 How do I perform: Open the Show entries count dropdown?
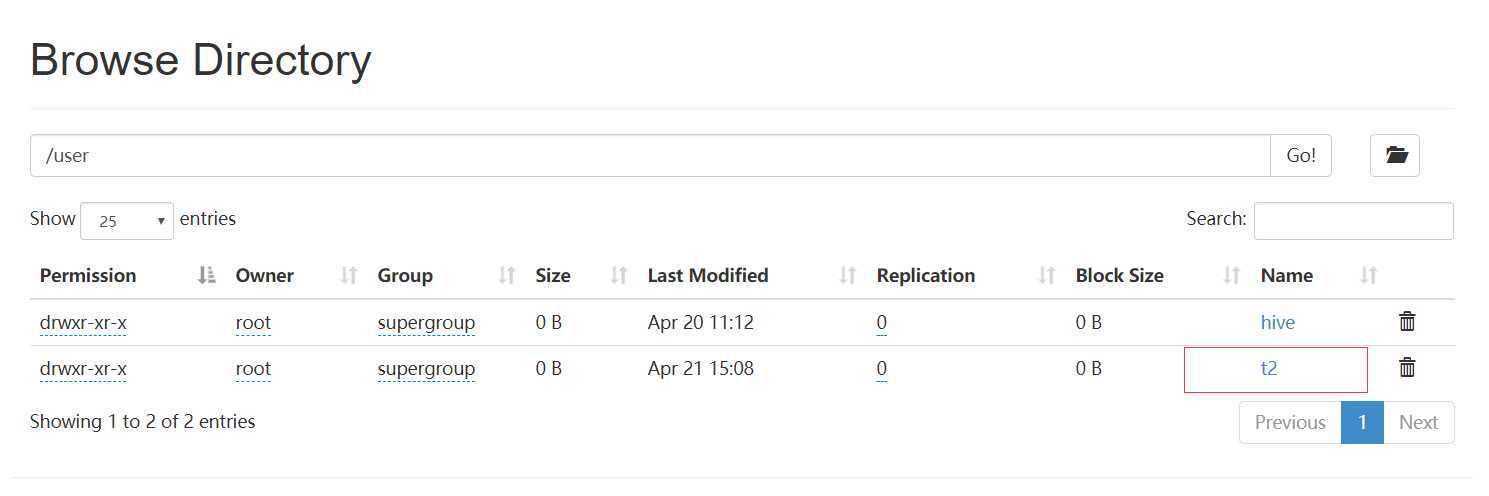coord(127,221)
